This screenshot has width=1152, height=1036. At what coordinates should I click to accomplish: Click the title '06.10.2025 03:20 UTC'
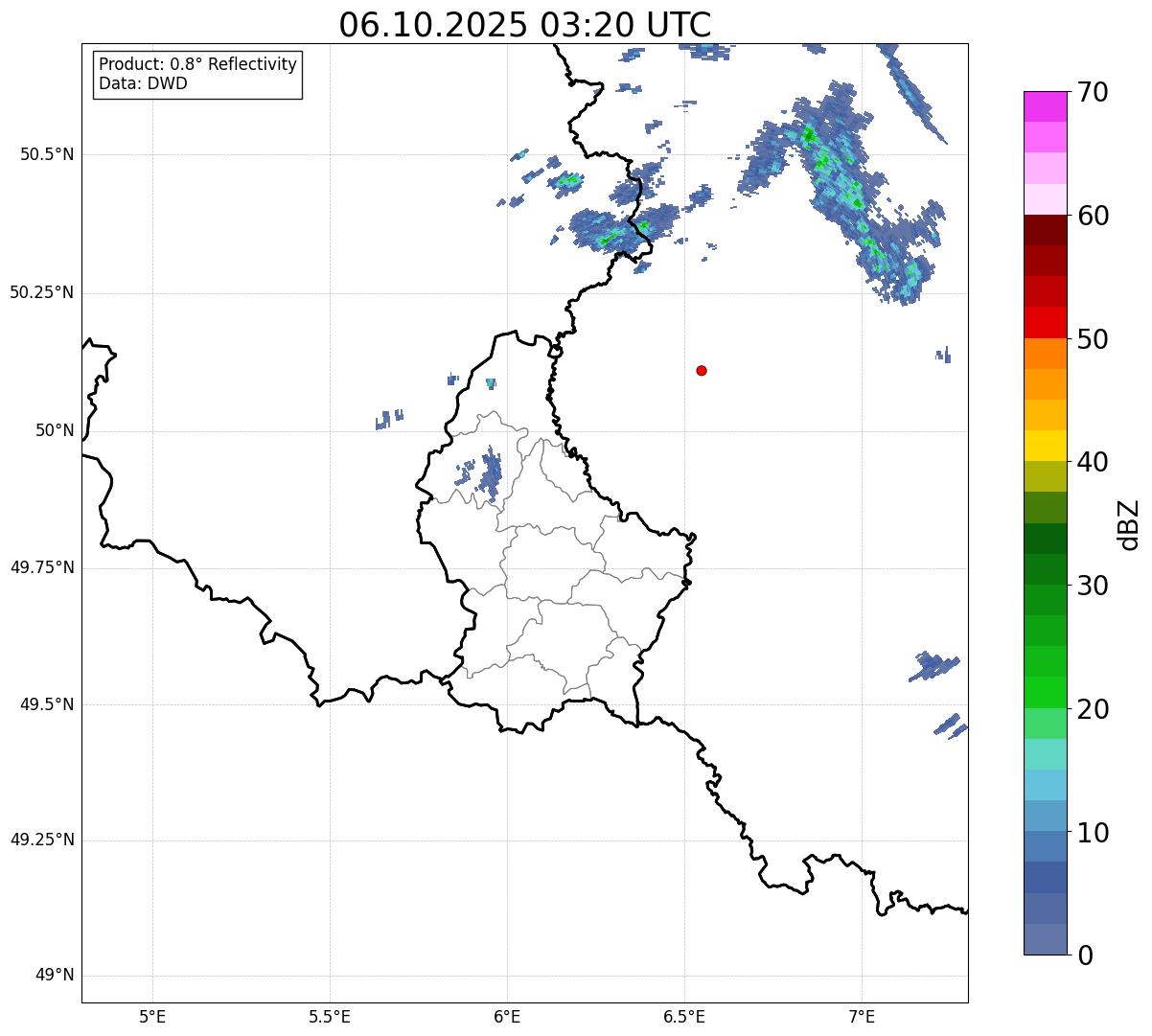coord(525,25)
